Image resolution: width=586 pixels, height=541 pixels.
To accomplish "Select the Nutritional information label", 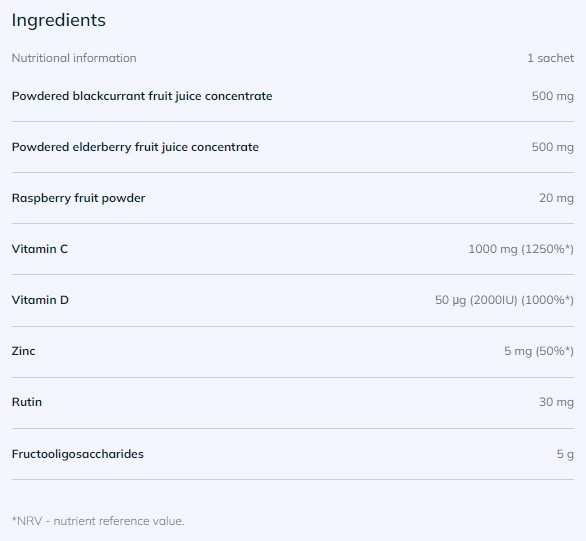I will pyautogui.click(x=74, y=58).
